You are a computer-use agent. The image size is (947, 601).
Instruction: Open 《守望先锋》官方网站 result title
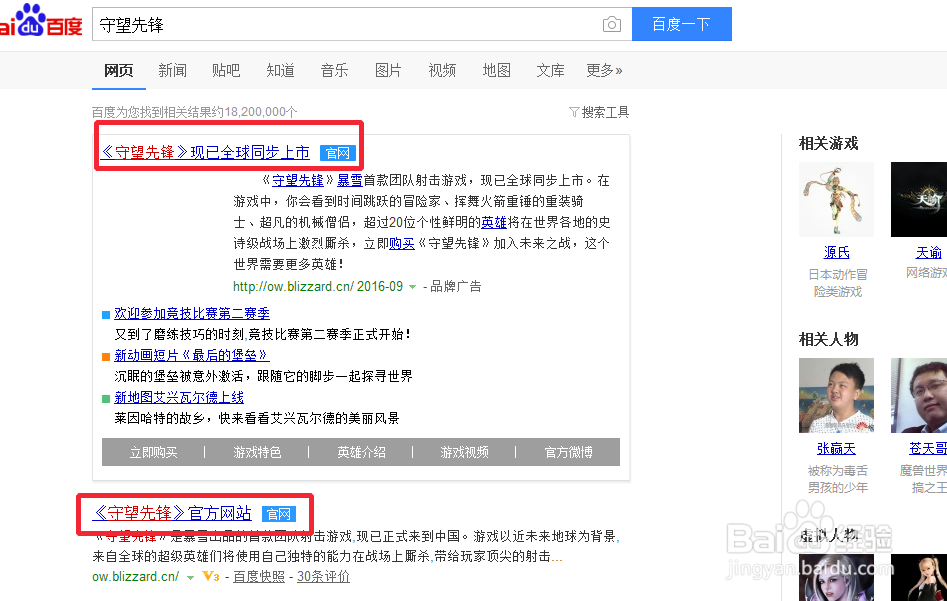172,513
